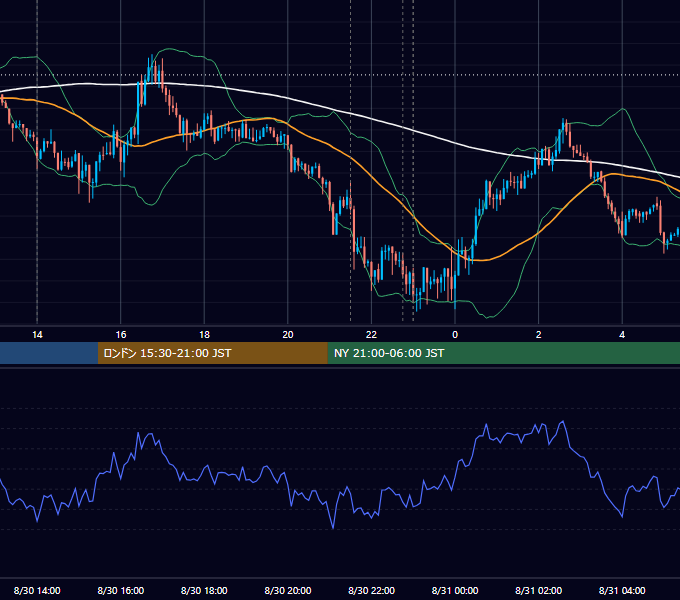The width and height of the screenshot is (680, 600).
Task: Click the NY 21:00-06:00 JST session bar
Action: pos(503,353)
